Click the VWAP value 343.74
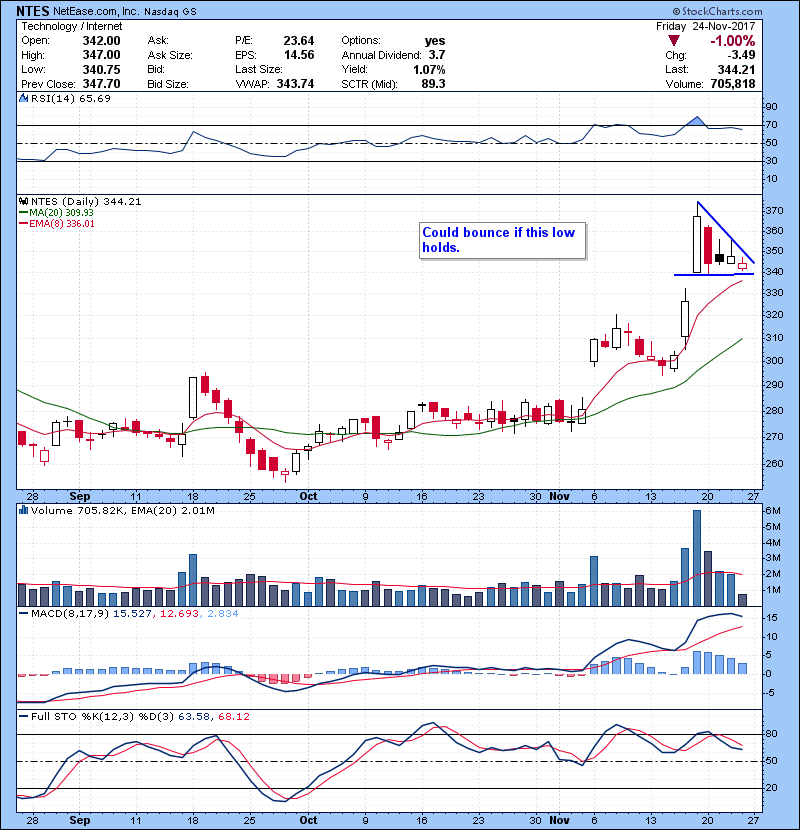The image size is (800, 830). (x=295, y=84)
